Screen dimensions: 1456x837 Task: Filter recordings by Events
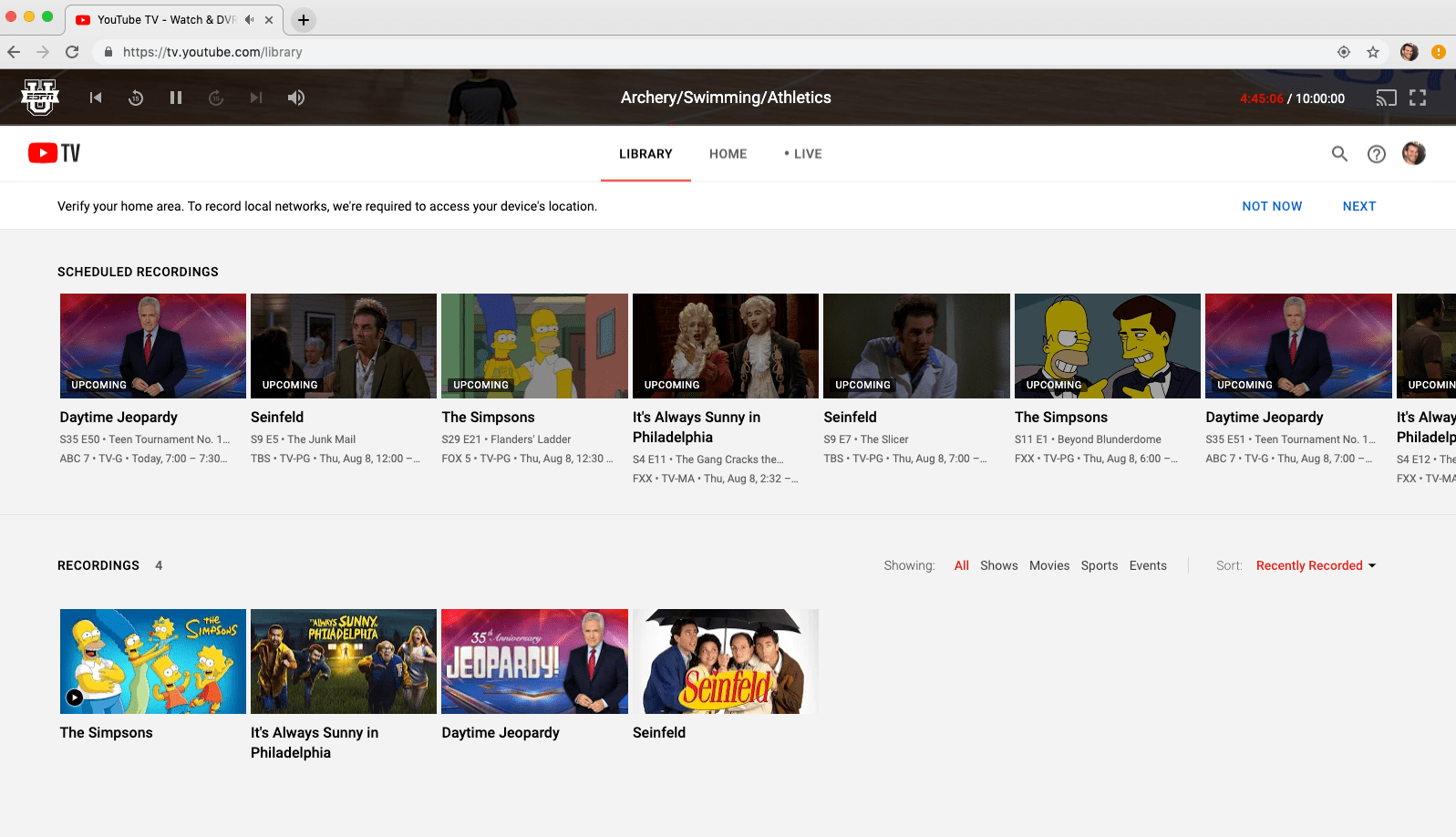[x=1148, y=565]
